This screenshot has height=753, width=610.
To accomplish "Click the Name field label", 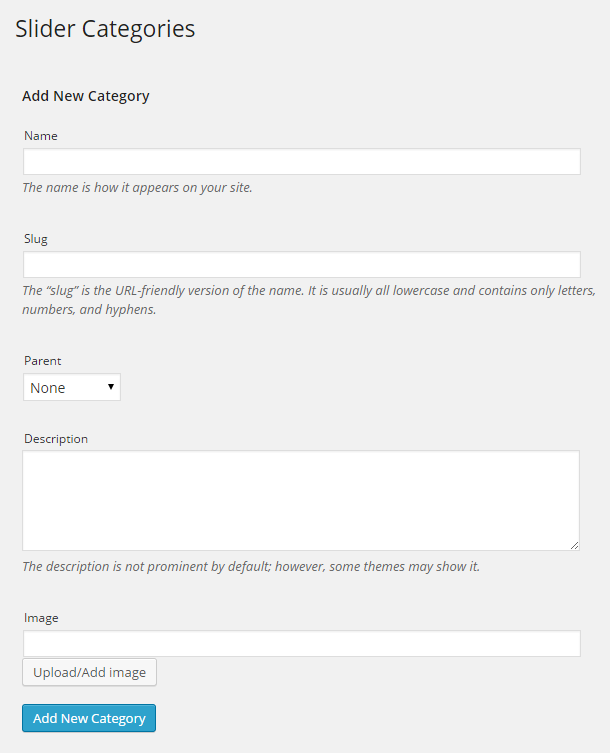I will 41,136.
